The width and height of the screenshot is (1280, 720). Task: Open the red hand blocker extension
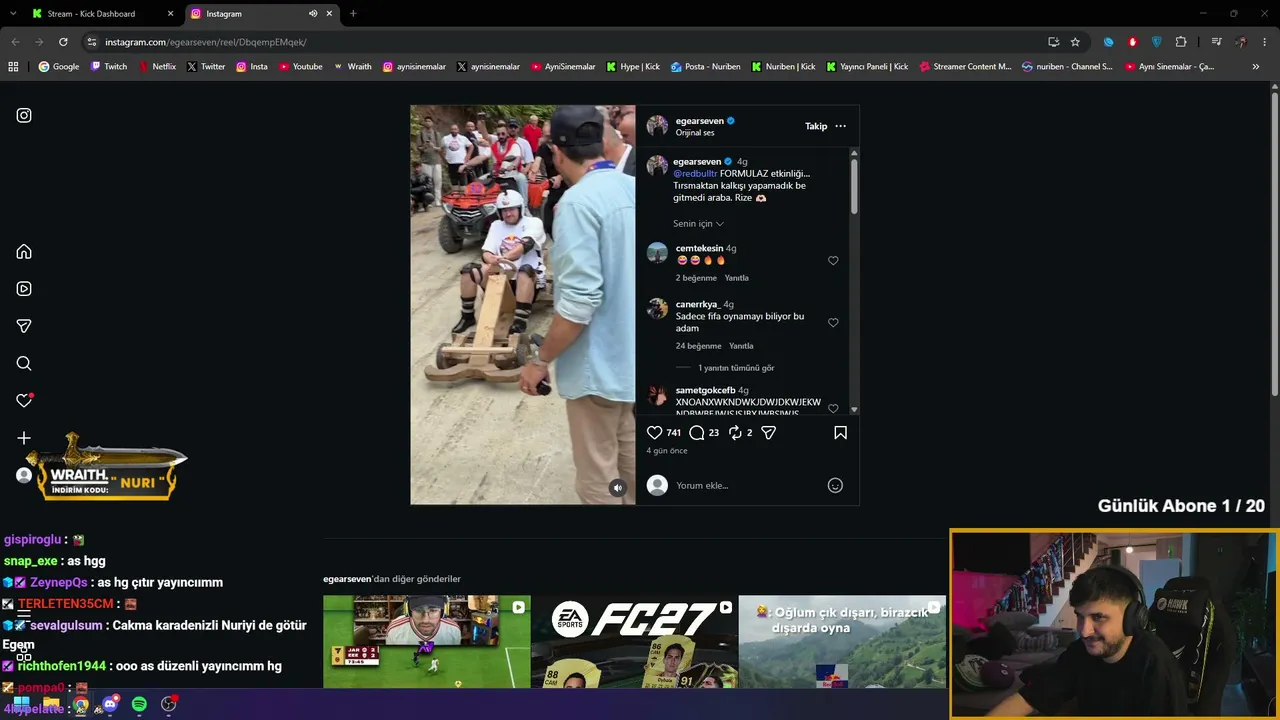tap(1133, 42)
